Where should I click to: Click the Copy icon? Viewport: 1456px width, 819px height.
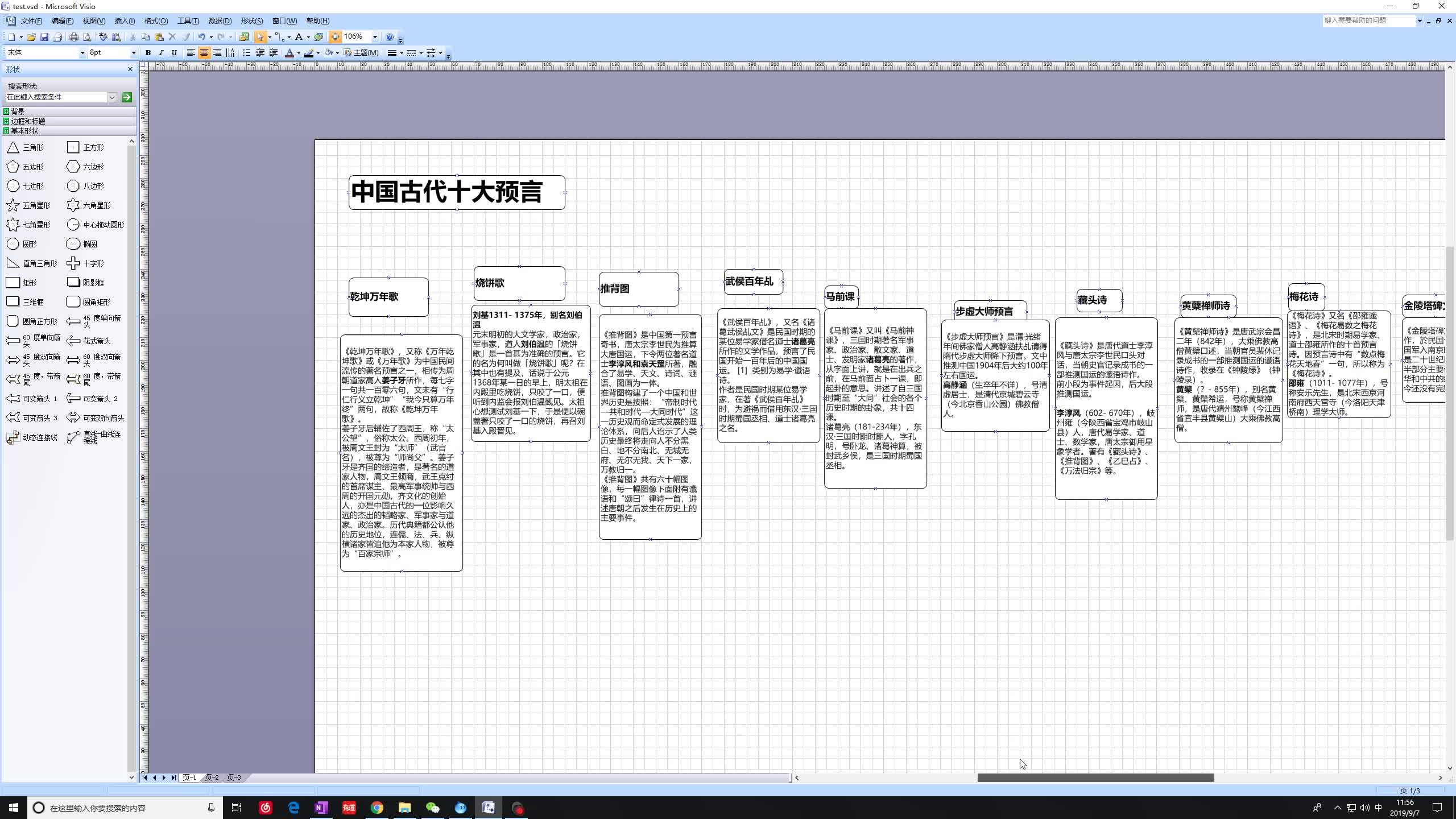(x=146, y=37)
